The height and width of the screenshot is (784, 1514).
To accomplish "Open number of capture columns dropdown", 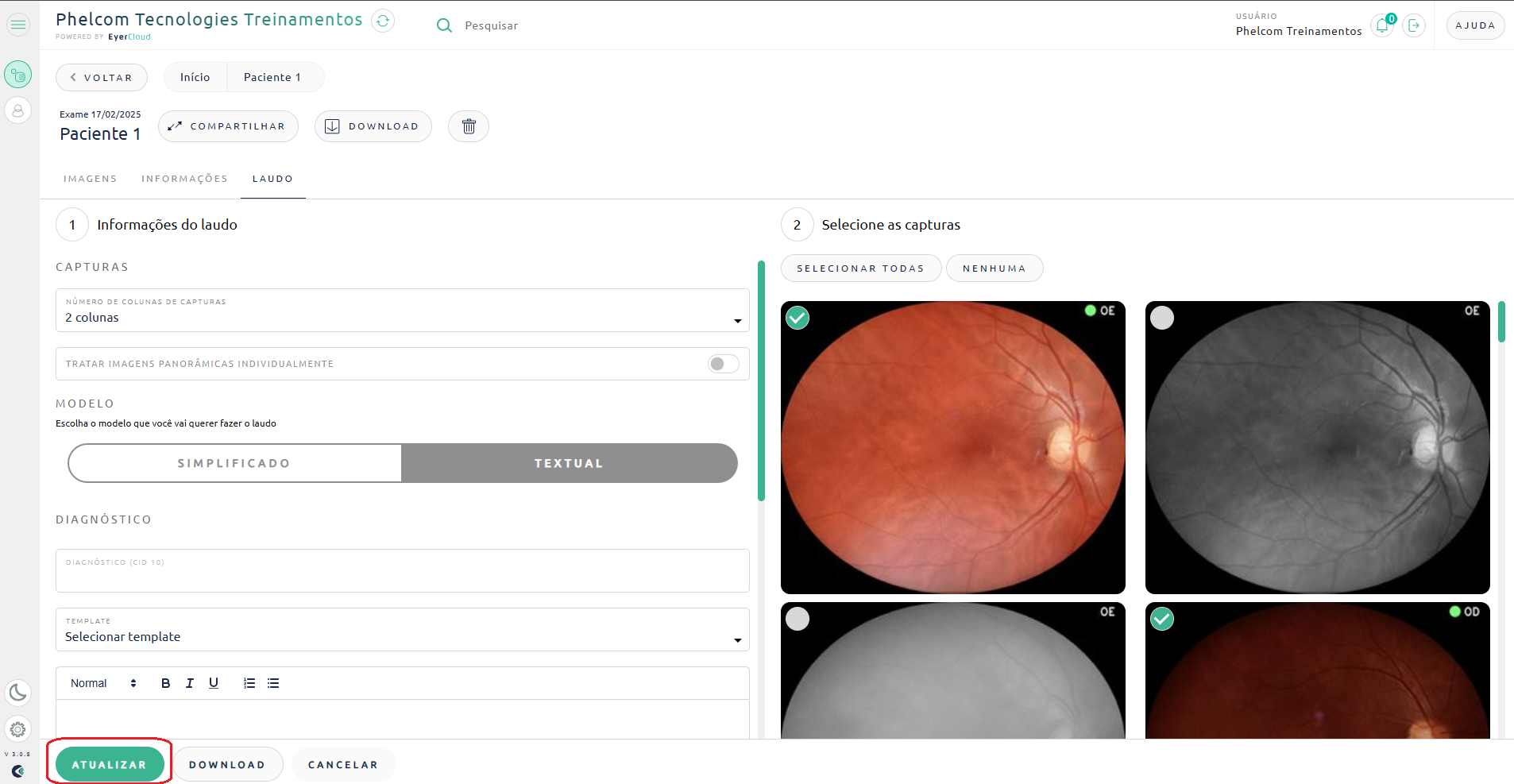I will 403,311.
